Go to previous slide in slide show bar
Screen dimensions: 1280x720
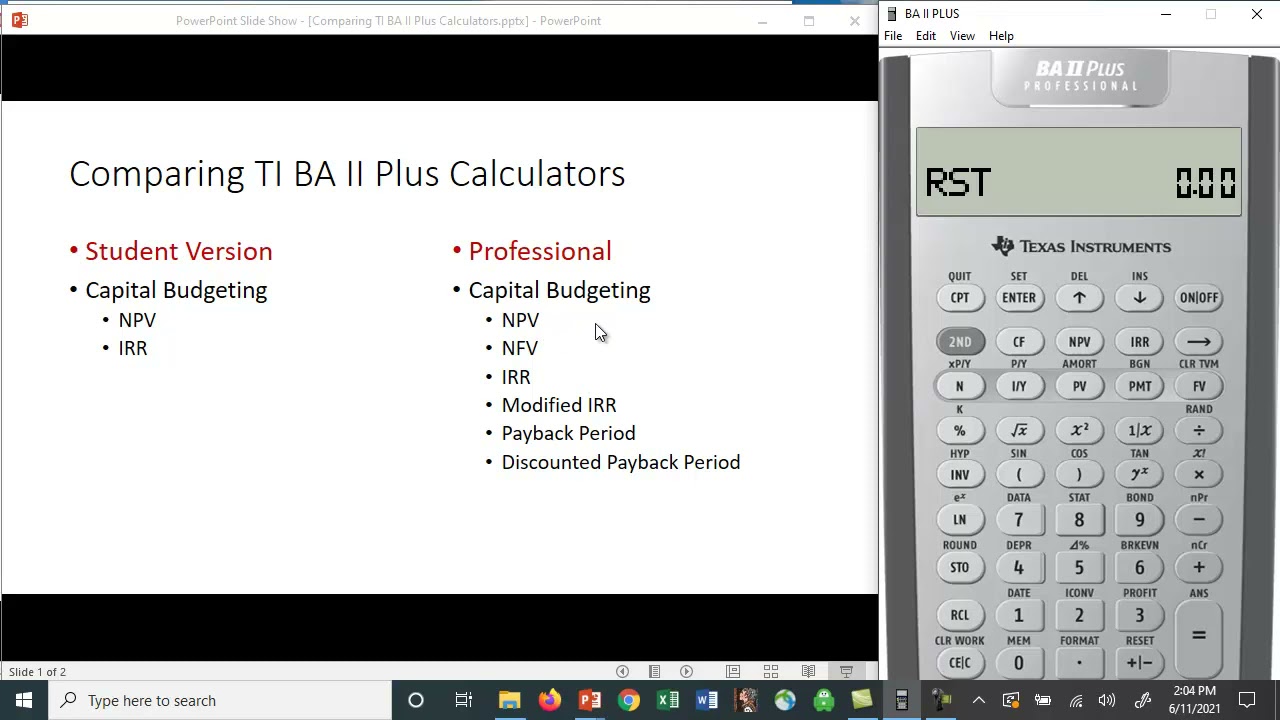click(x=622, y=672)
